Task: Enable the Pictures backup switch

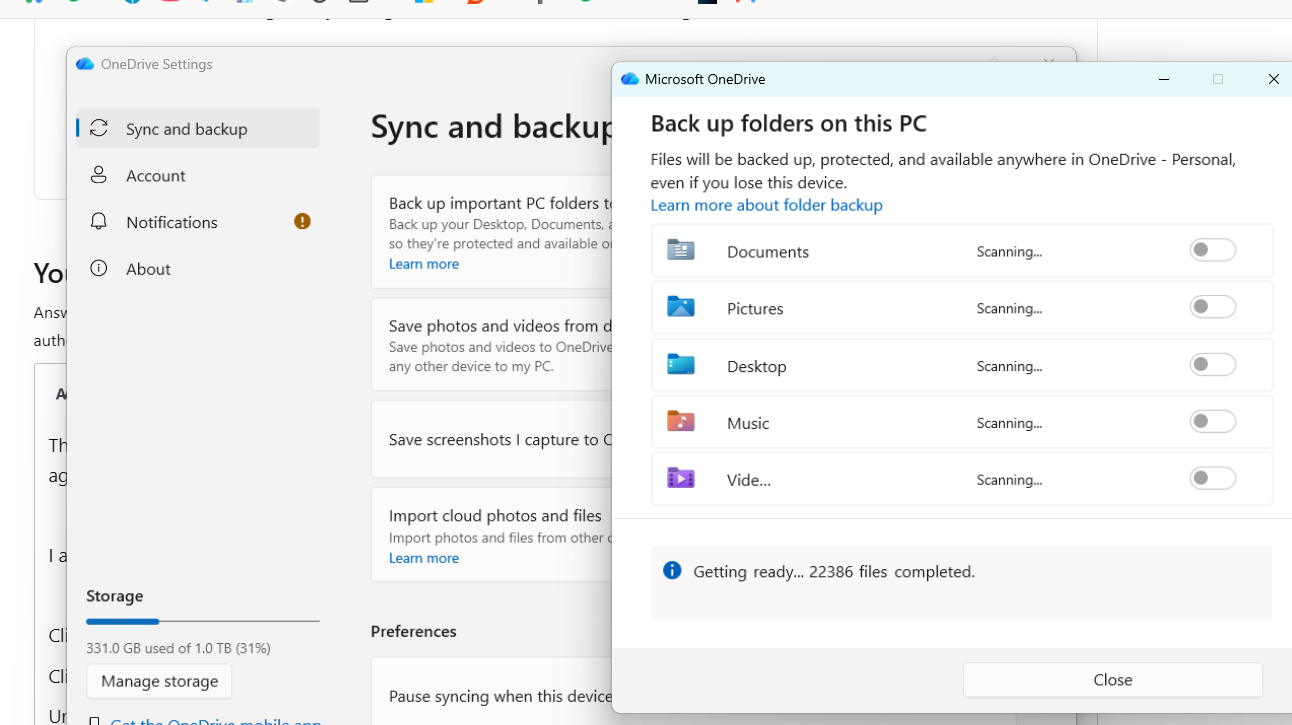Action: (x=1213, y=307)
